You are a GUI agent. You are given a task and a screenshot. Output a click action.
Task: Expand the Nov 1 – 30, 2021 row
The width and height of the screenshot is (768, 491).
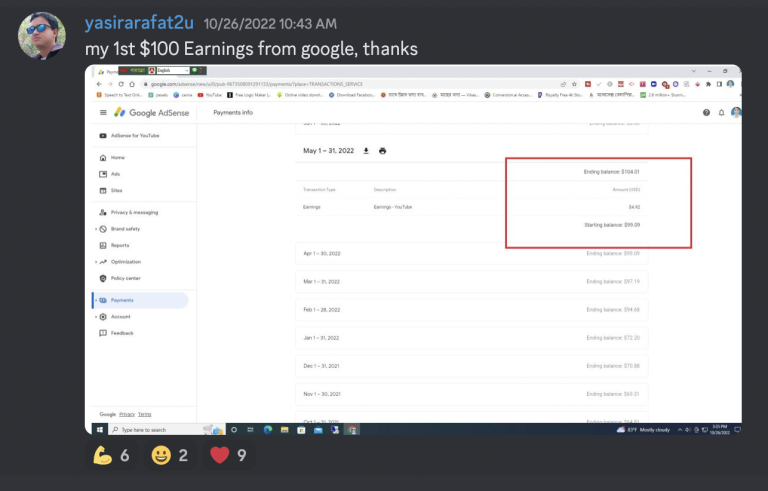471,394
